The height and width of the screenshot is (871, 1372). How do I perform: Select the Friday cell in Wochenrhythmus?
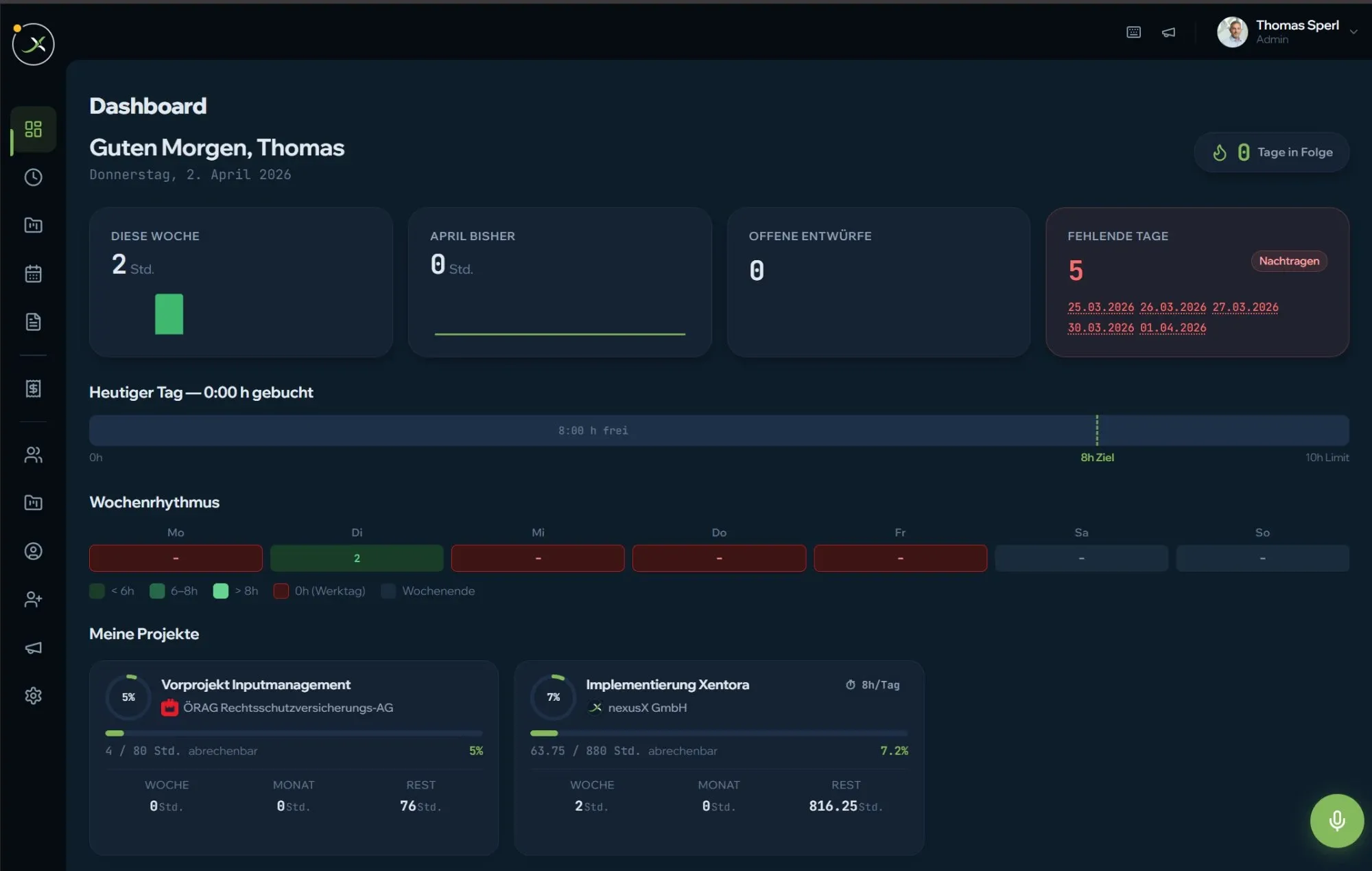tap(900, 558)
